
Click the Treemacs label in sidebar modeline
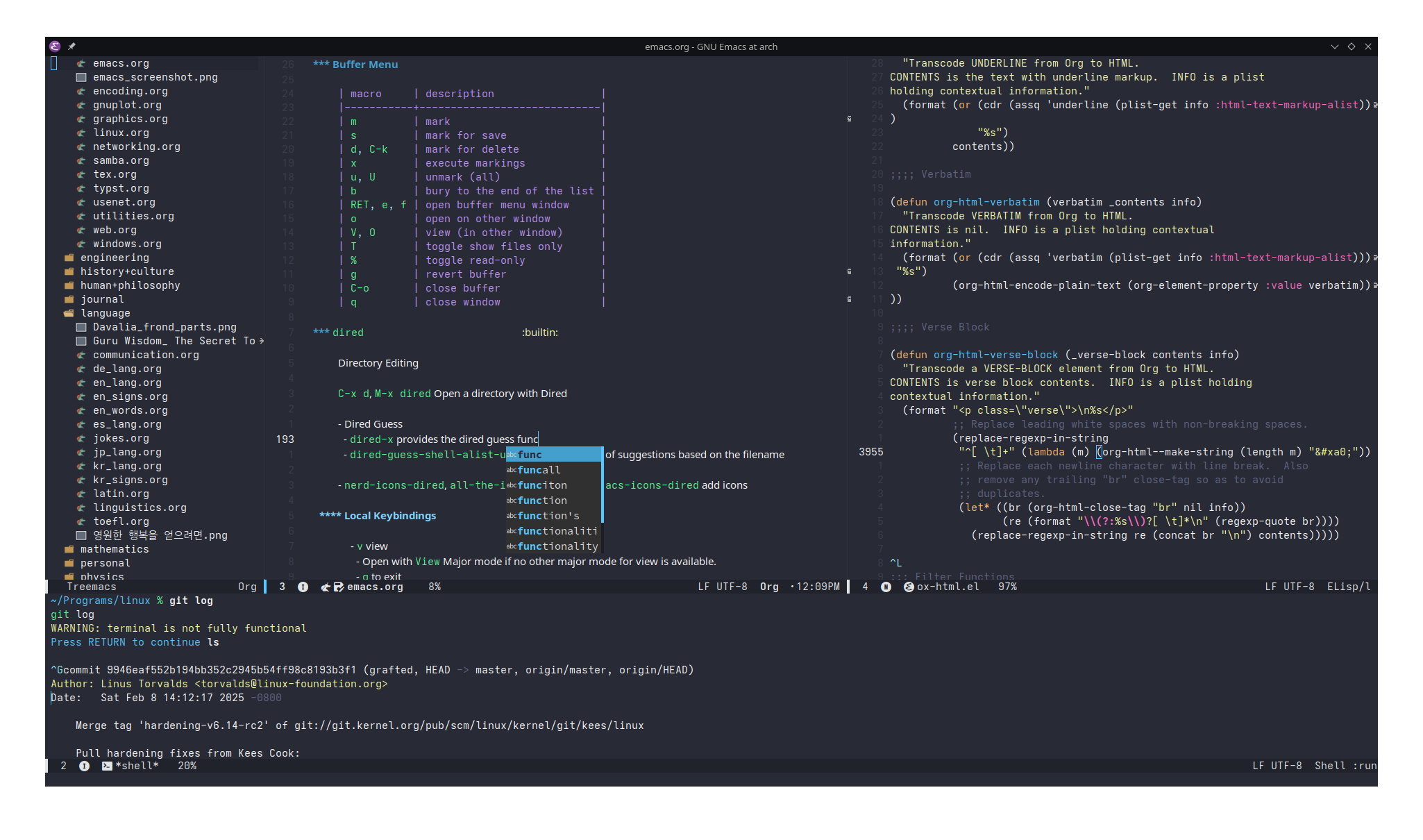click(92, 587)
